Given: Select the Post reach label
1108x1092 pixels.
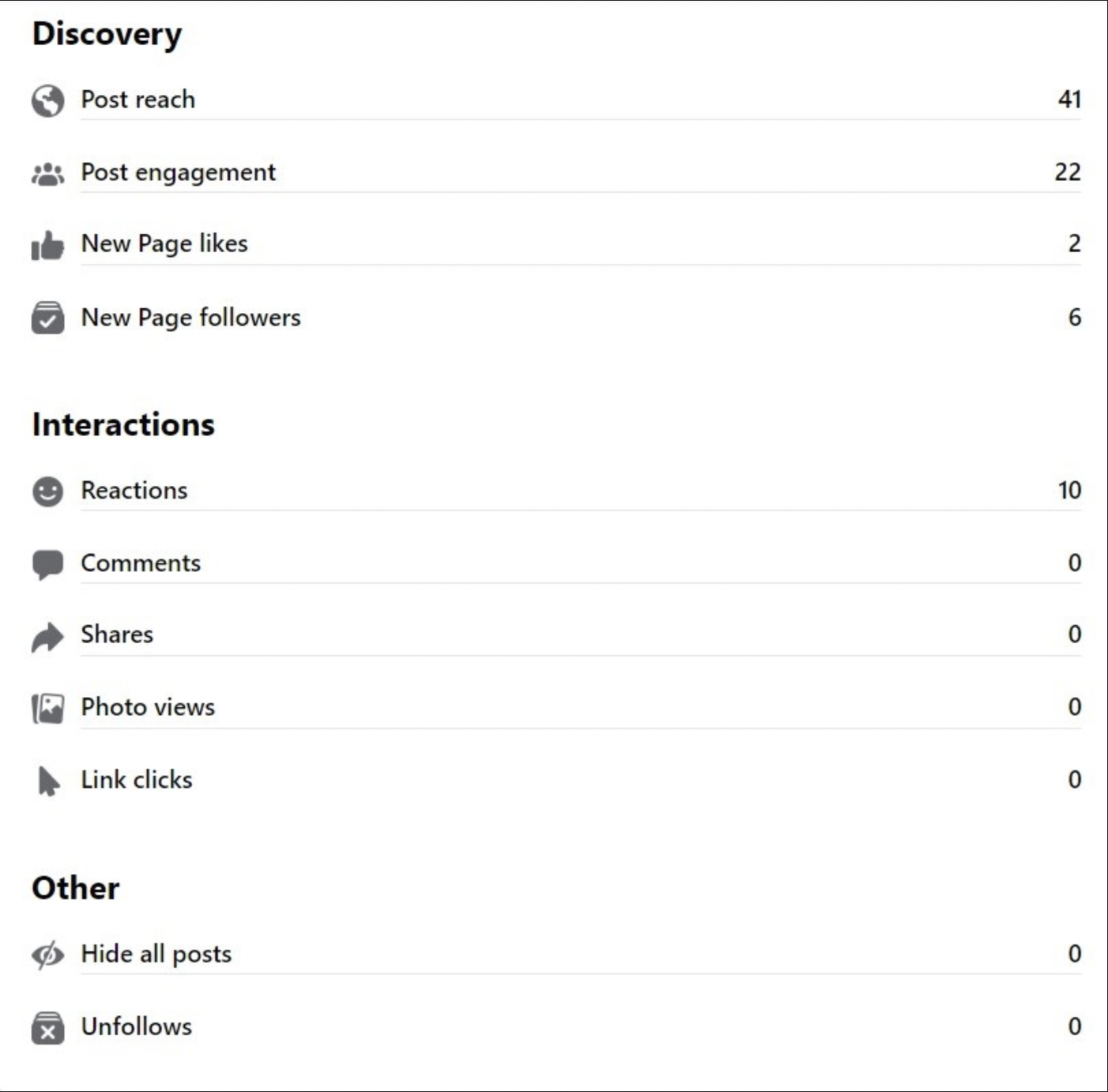Looking at the screenshot, I should click(138, 100).
